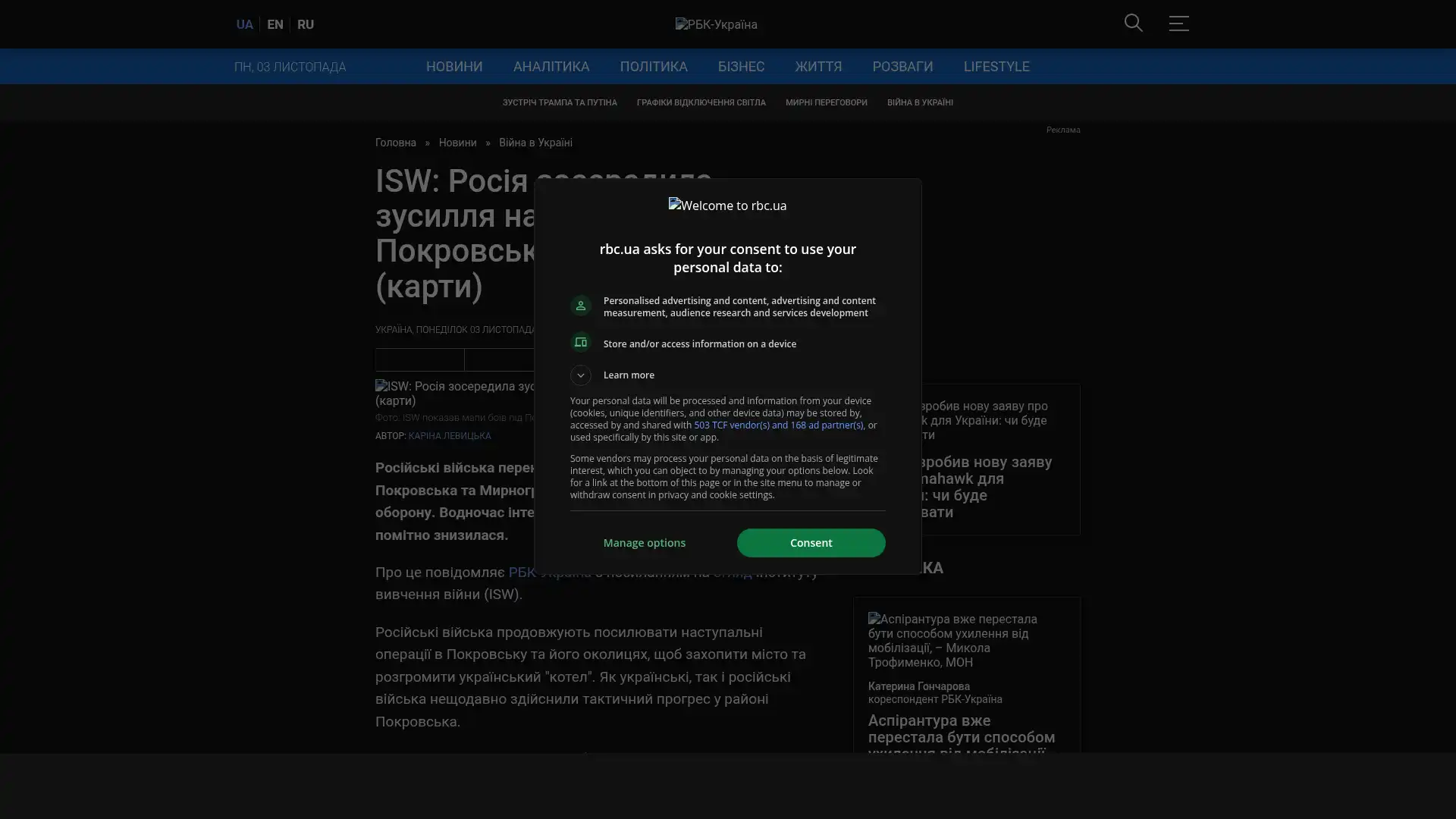1456x819 pixels.
Task: Open the 503 TCF vendors link
Action: click(x=777, y=425)
